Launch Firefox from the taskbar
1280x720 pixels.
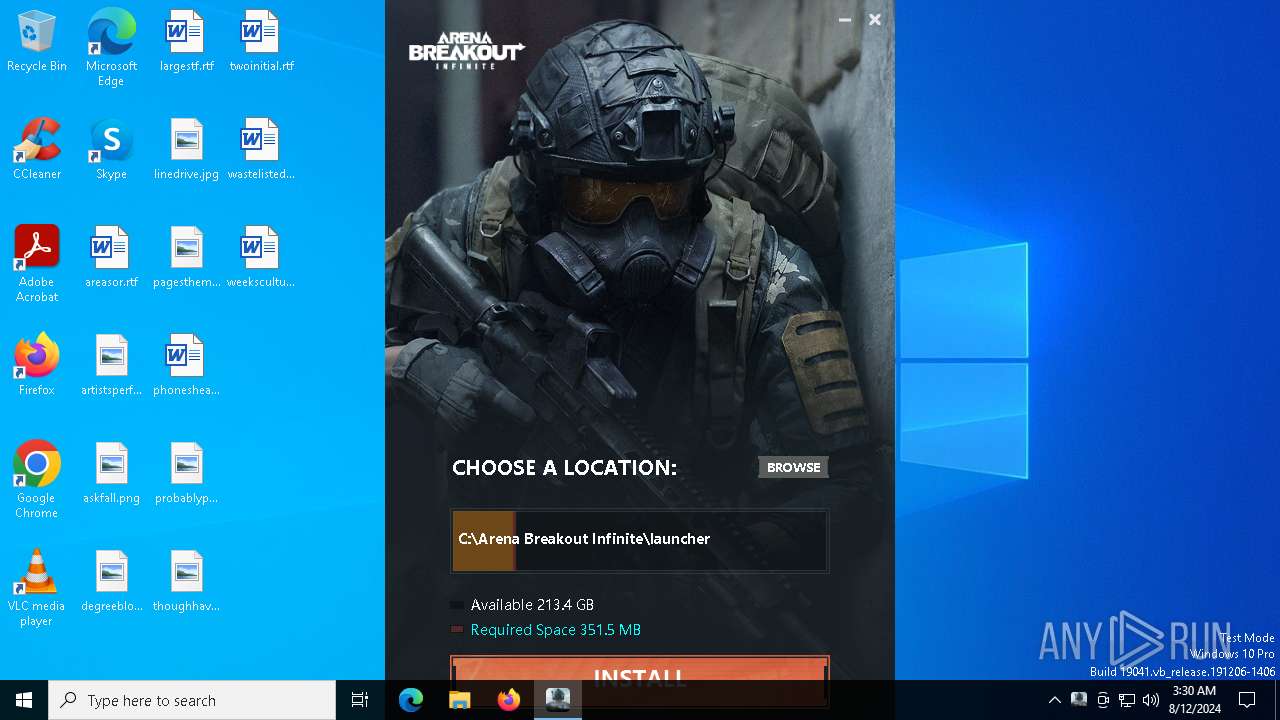click(508, 700)
